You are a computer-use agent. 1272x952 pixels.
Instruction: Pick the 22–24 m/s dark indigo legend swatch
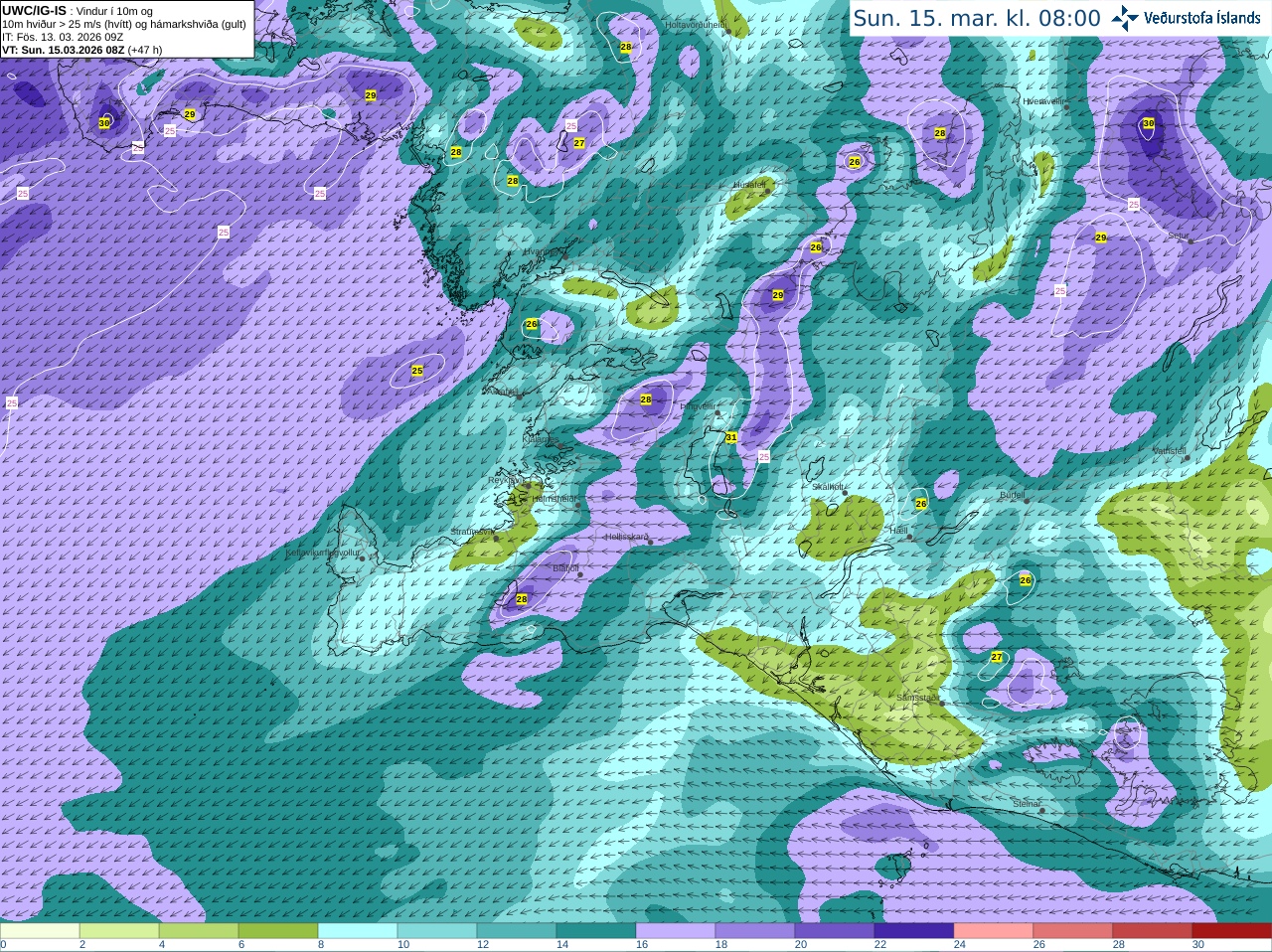914,931
